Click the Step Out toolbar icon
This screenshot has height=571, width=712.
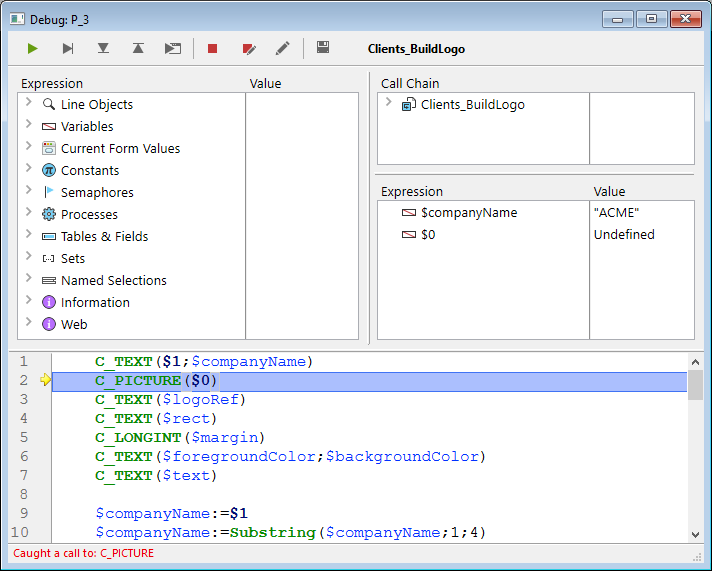pyautogui.click(x=138, y=48)
